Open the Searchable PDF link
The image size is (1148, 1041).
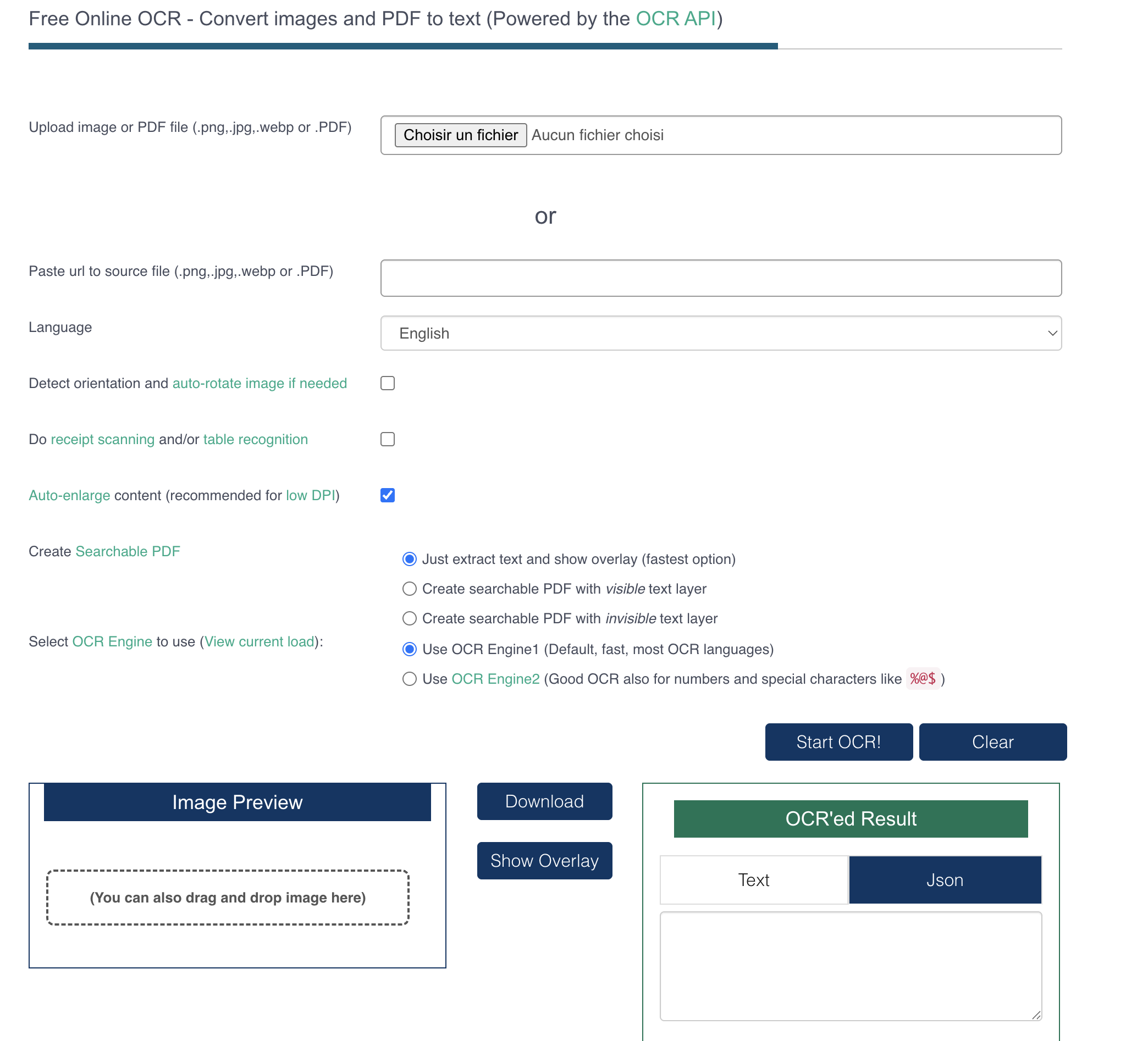tap(128, 551)
